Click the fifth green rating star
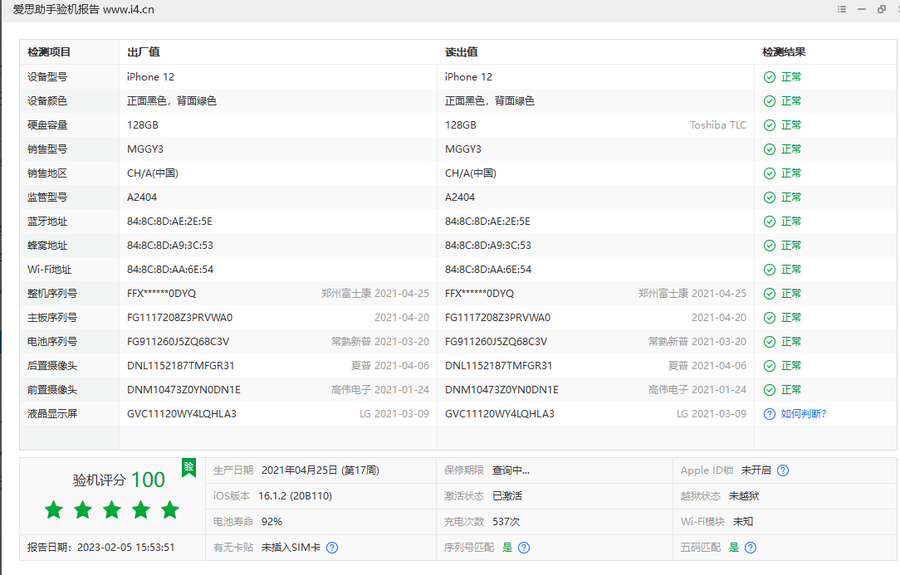Screen dimensions: 900x575 coord(170,509)
